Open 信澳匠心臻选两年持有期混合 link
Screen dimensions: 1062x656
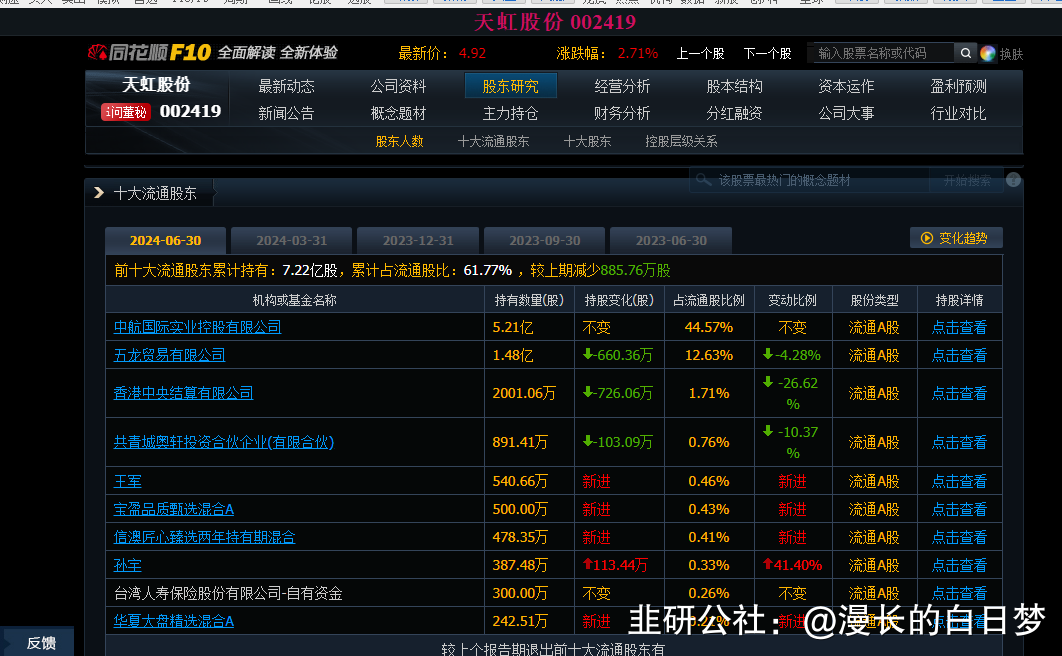[x=204, y=538]
